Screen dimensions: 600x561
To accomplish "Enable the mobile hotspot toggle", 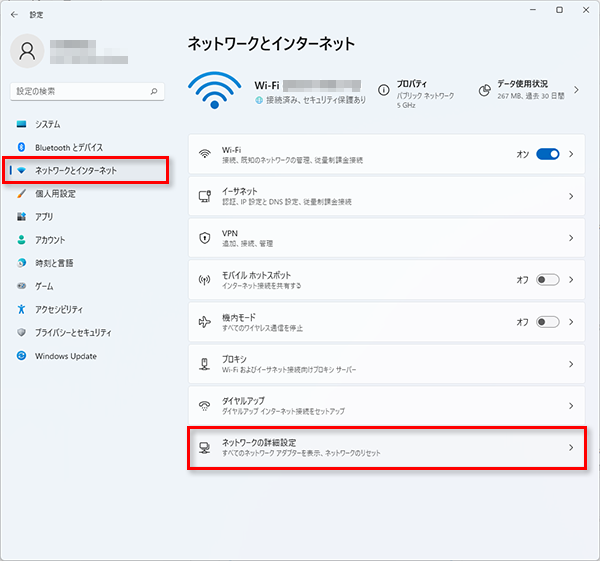I will click(548, 280).
